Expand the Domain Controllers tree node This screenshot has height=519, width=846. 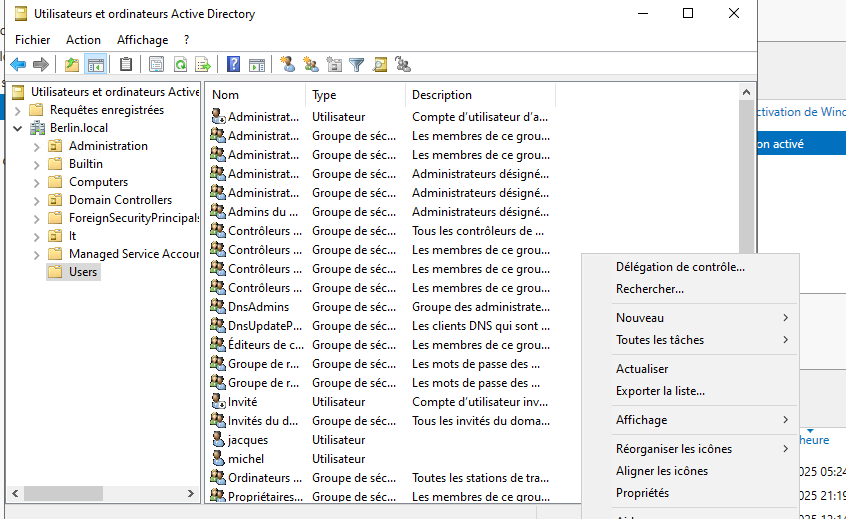(x=37, y=201)
